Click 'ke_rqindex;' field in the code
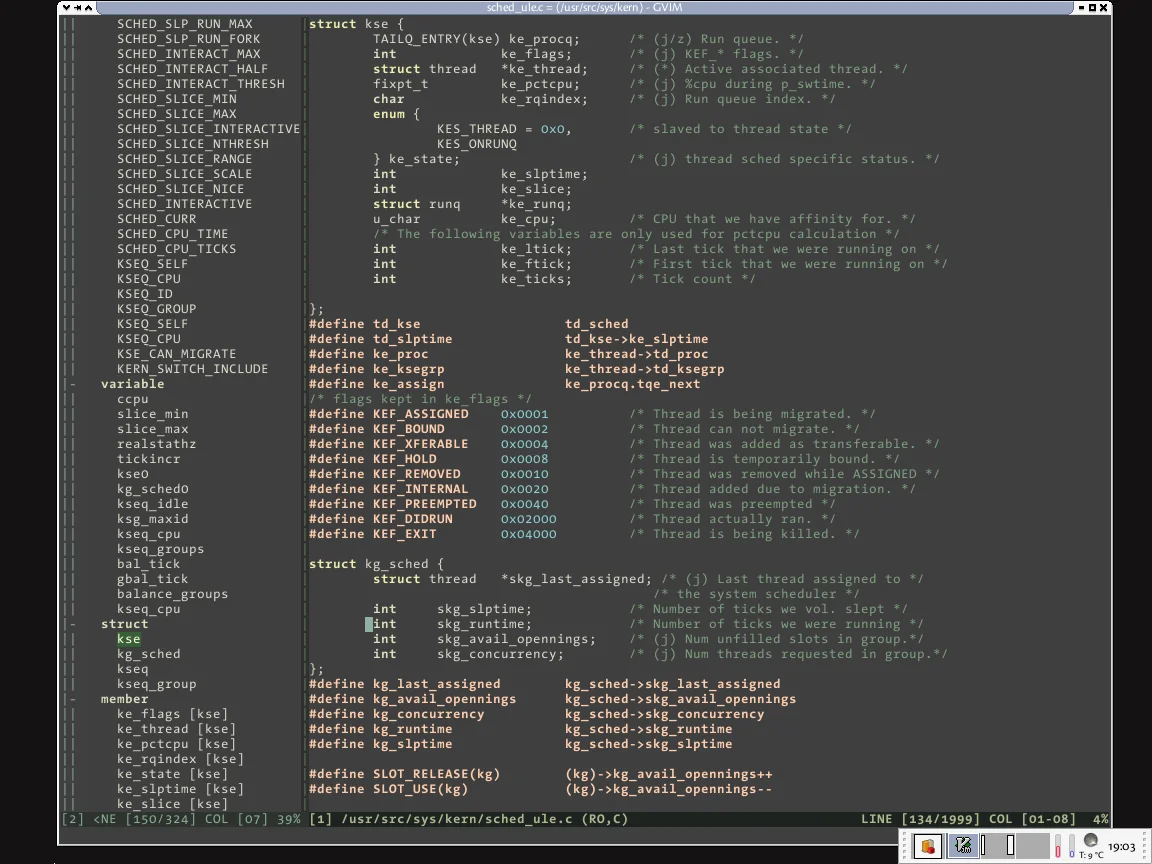1152x864 pixels. click(544, 99)
